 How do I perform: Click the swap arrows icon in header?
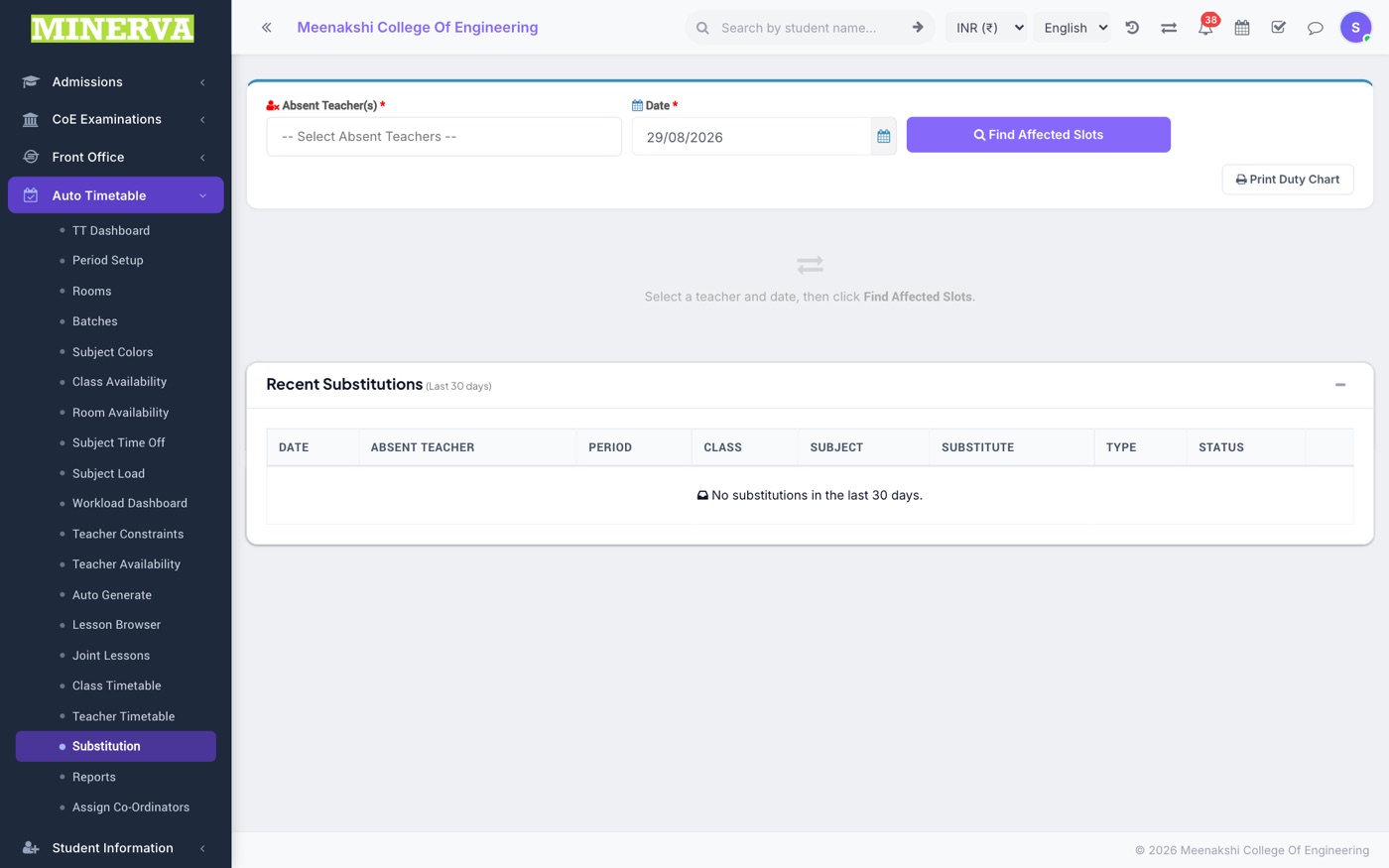pos(1169,28)
